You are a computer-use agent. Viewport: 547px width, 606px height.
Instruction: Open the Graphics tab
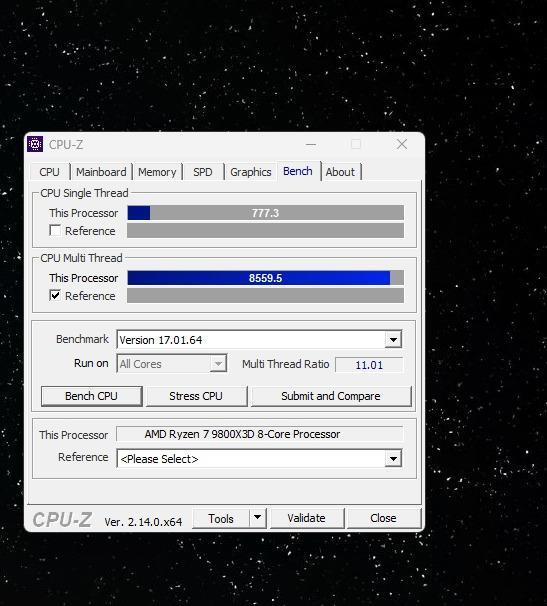tap(250, 172)
